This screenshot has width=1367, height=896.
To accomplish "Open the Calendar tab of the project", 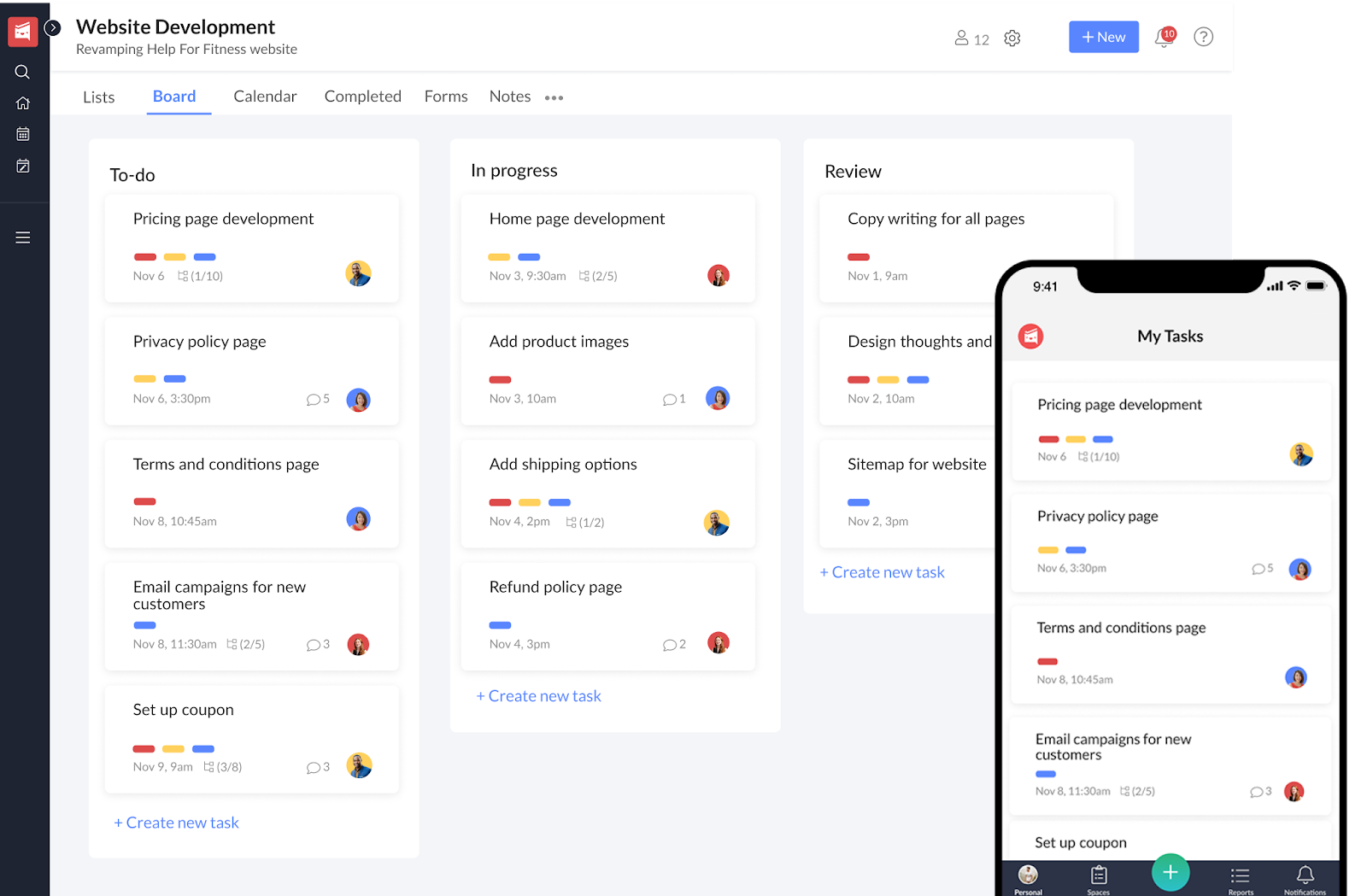I will tap(265, 97).
